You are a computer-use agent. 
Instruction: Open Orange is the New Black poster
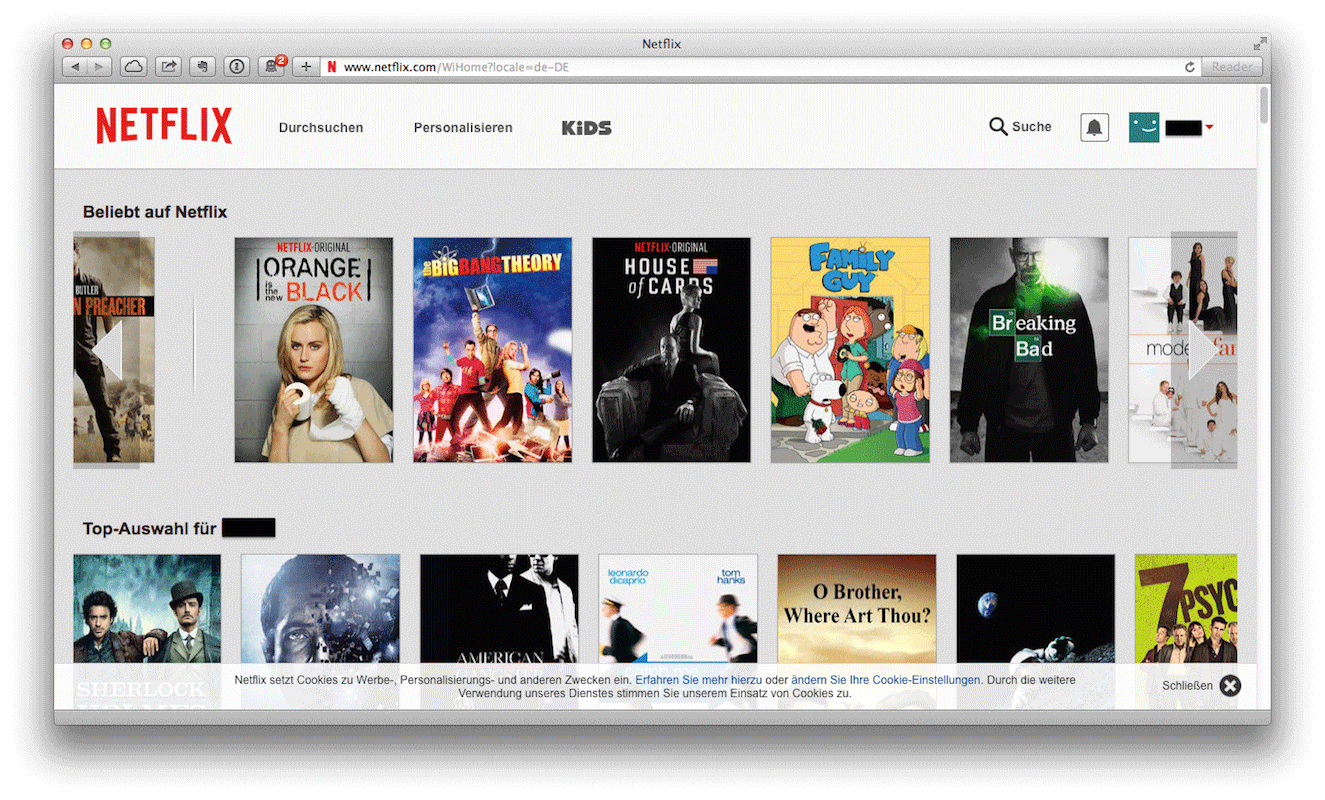click(x=314, y=350)
